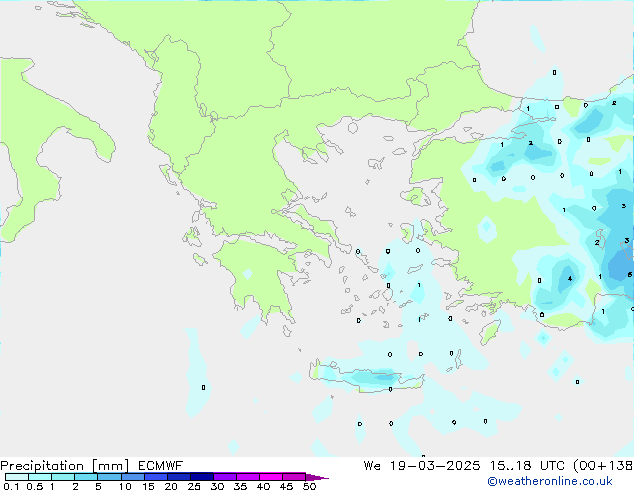Select the legend swatch for 20–25 mm
This screenshot has width=634, height=490.
[179, 477]
